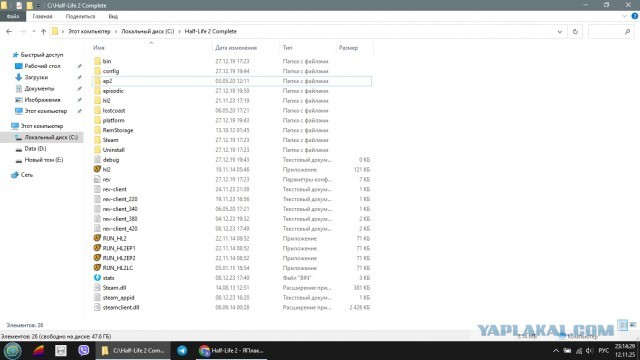
Task: Click Half-Life 2 Complete breadcrumb segment
Action: pos(210,31)
